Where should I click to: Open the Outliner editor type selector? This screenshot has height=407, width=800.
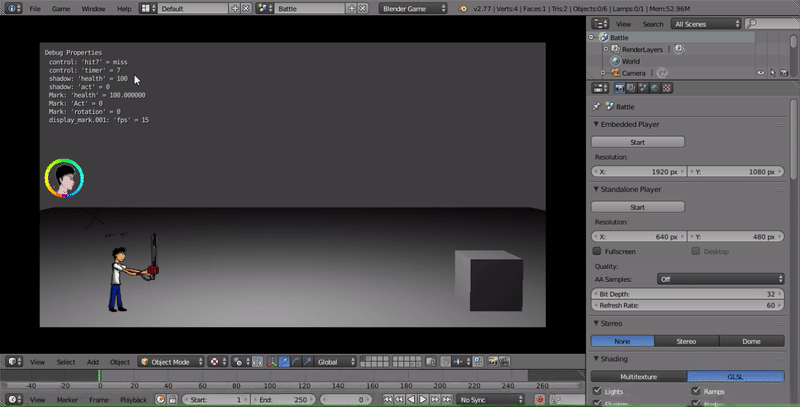pos(600,23)
